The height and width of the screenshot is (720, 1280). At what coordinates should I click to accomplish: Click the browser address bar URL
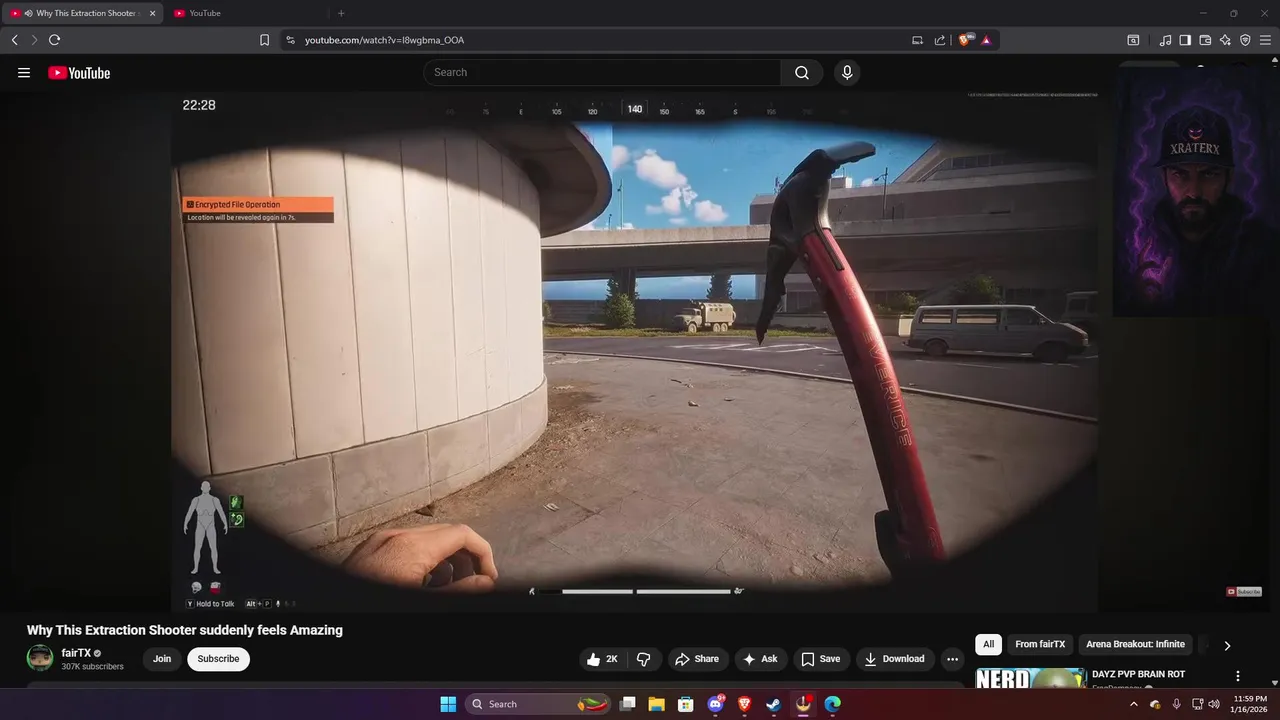pyautogui.click(x=384, y=40)
